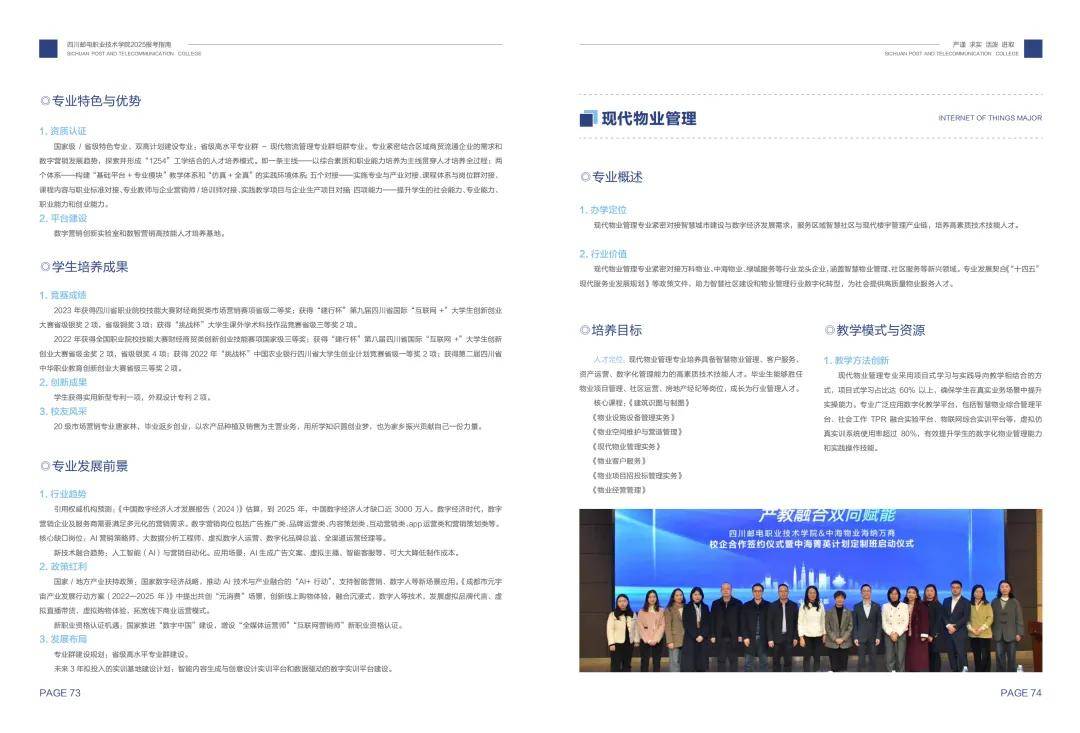The width and height of the screenshot is (1080, 733).
Task: Click the subheading 1. 行业趋势
Action: 63,494
